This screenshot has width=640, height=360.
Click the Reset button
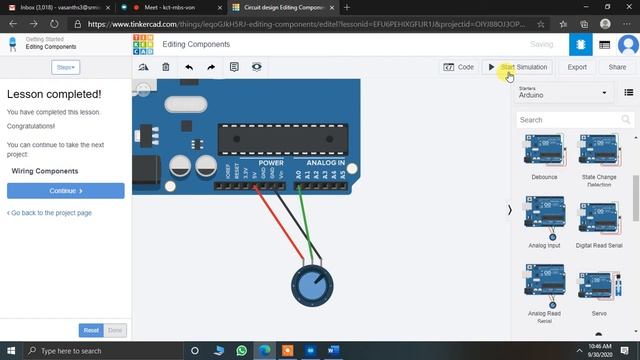[x=91, y=330]
